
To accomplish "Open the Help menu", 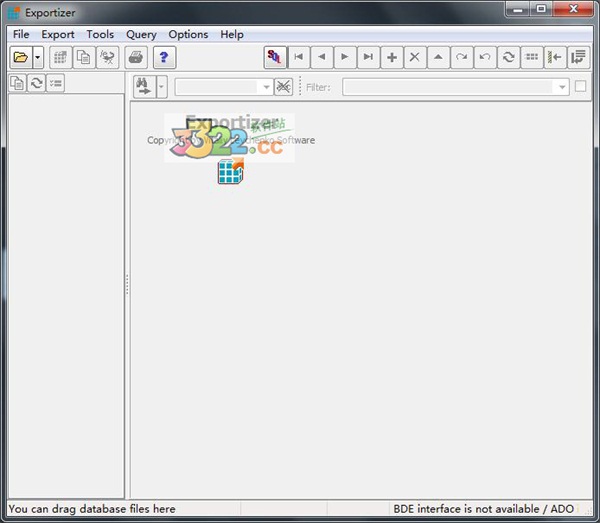I will [x=232, y=34].
